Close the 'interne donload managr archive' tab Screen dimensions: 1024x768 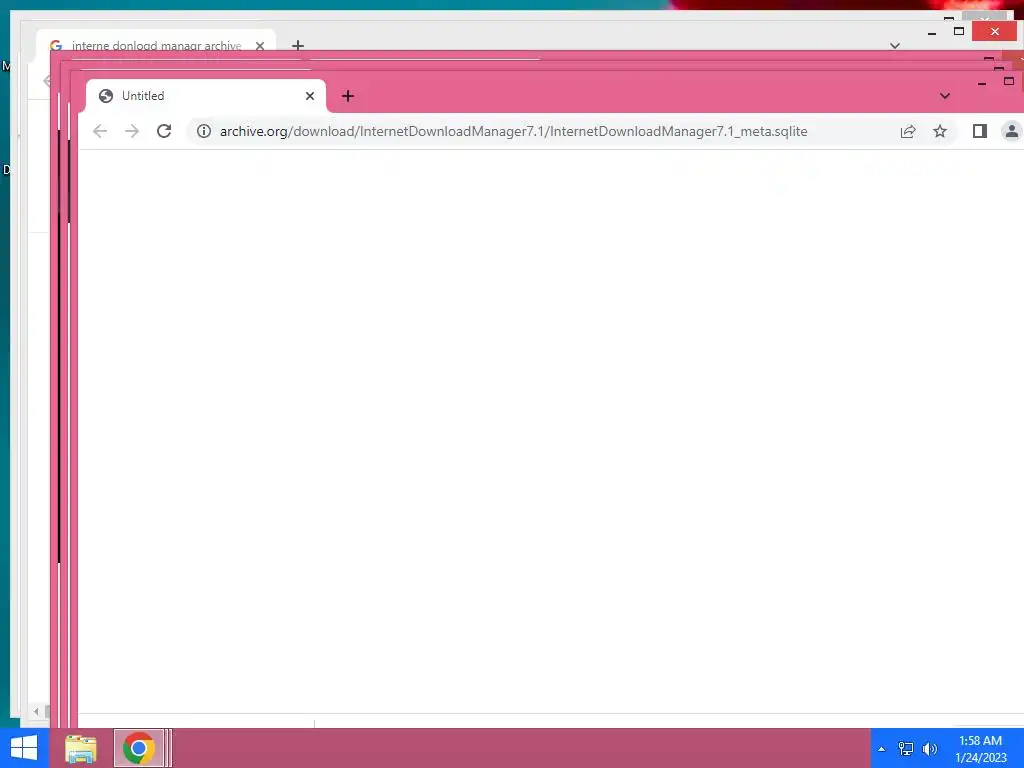coord(260,46)
